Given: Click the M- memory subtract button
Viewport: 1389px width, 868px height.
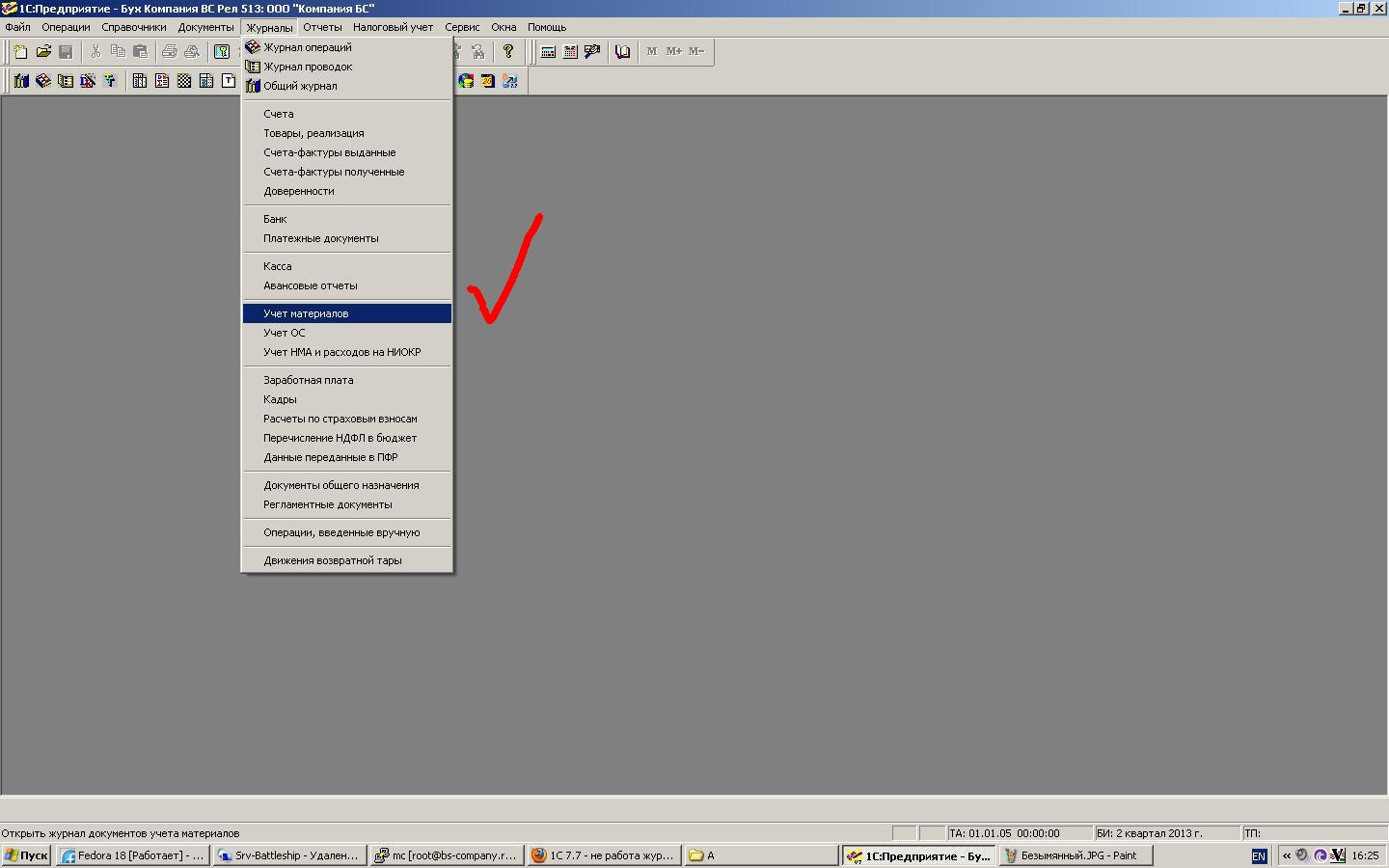Looking at the screenshot, I should coord(696,52).
